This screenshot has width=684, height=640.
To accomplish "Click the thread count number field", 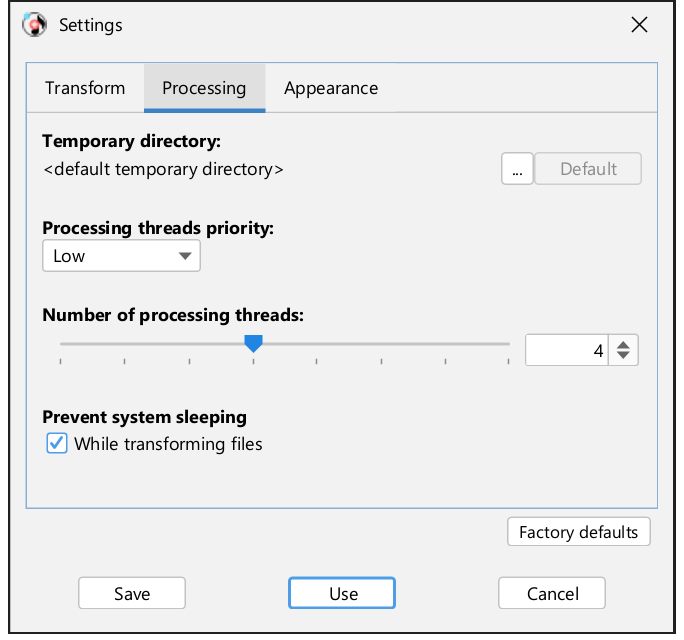I will coord(567,350).
